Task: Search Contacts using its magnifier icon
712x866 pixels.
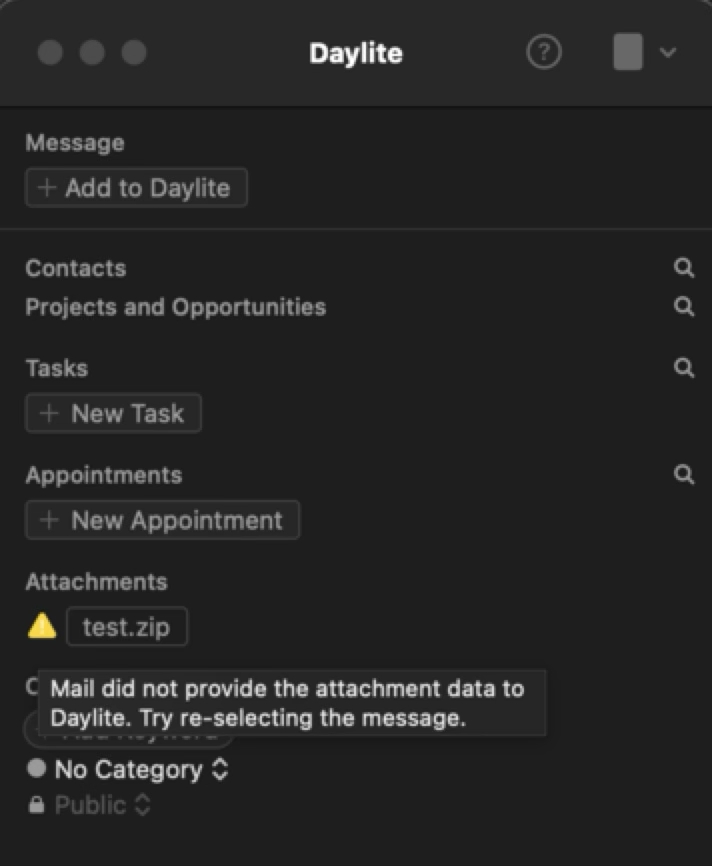Action: (684, 268)
